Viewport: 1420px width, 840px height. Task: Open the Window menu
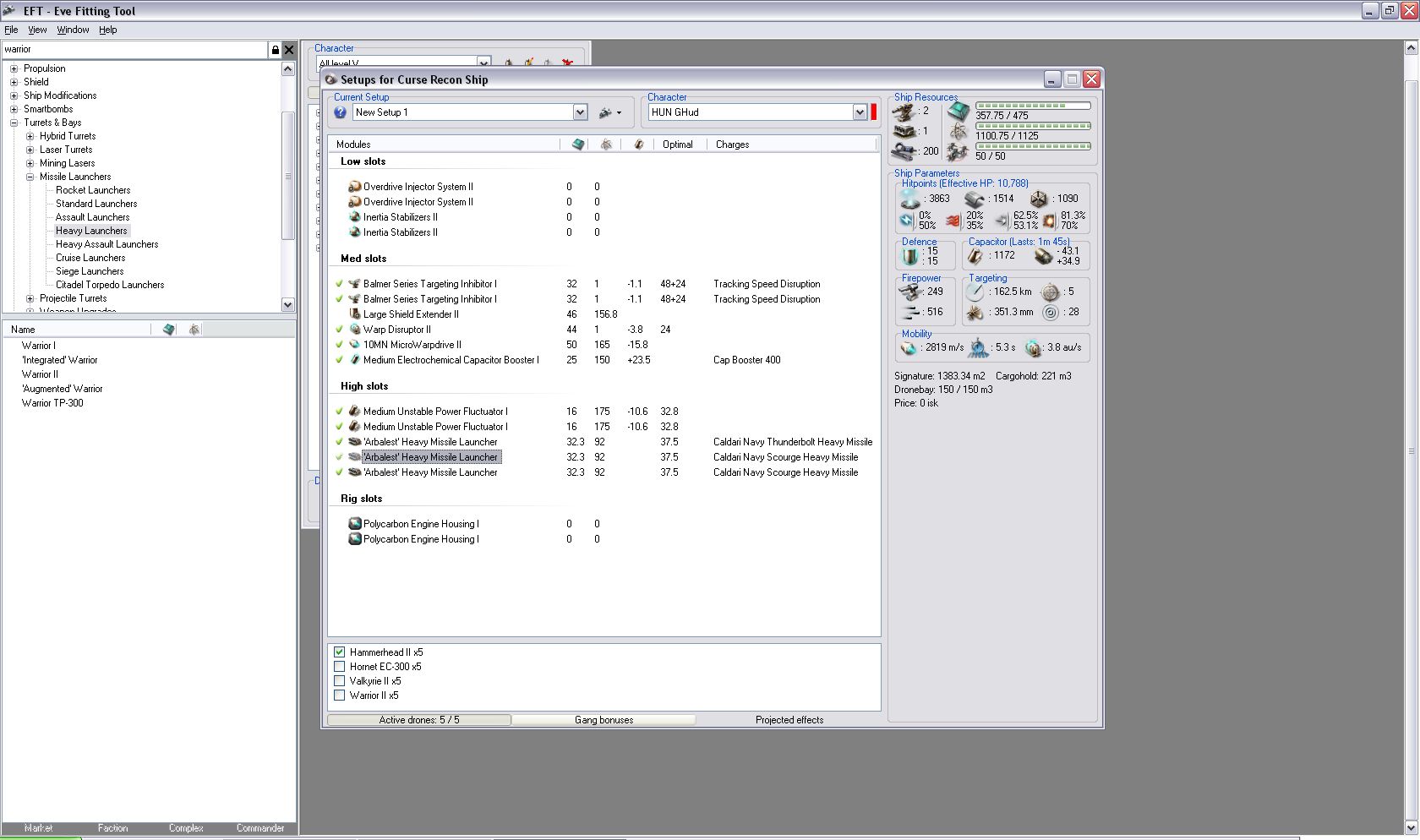73,30
